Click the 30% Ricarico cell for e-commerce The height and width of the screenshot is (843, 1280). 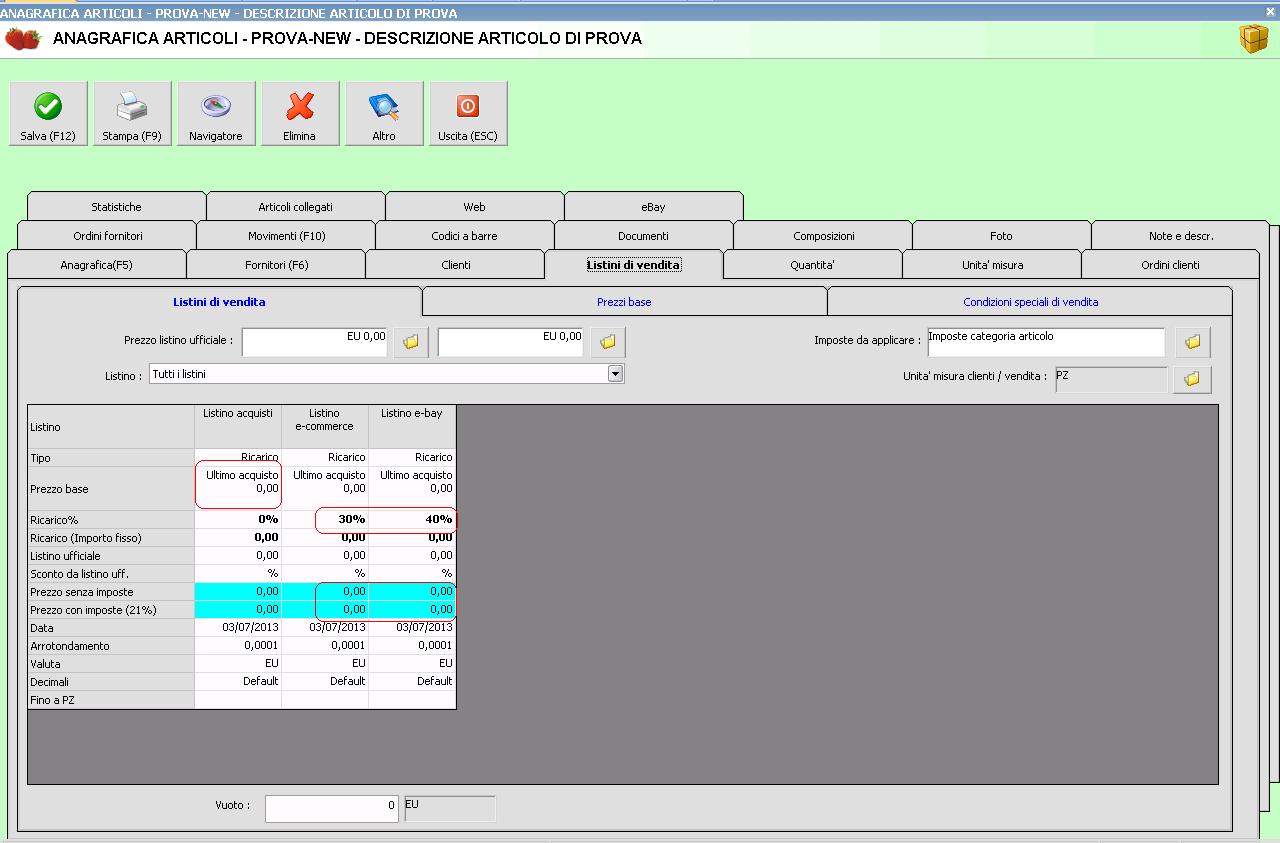tap(325, 520)
